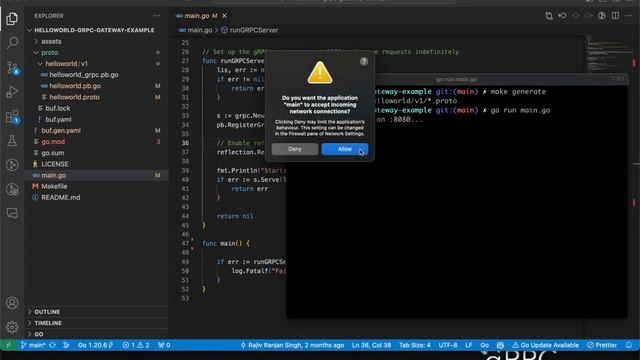Viewport: 640px width, 360px height.
Task: Collapse the helloworld/v1 folder
Action: (66, 64)
